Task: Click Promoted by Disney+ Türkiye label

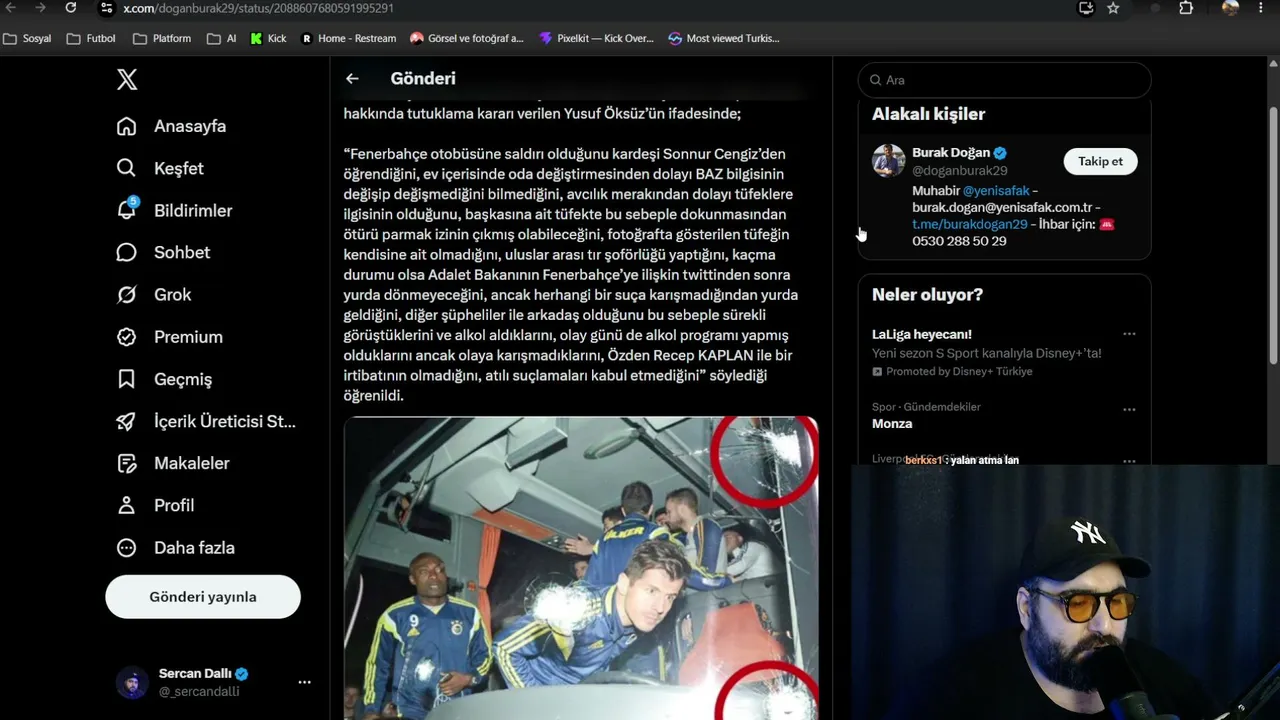Action: [x=952, y=371]
